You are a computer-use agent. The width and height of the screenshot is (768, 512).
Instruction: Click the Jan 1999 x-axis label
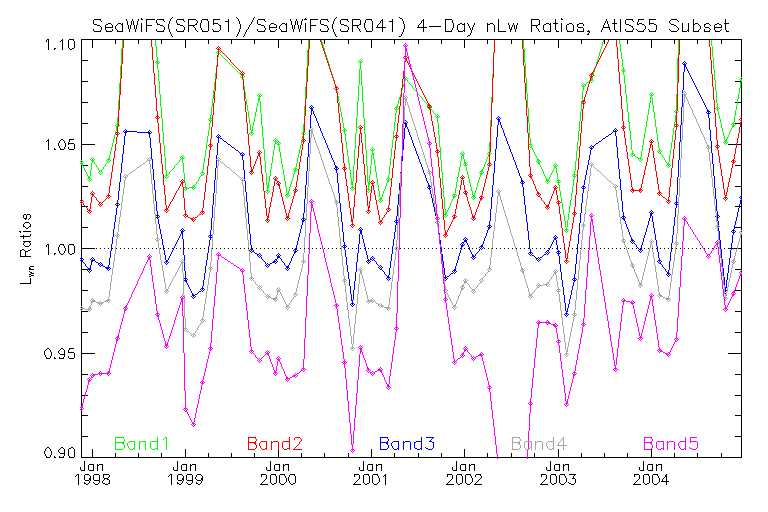click(x=185, y=473)
